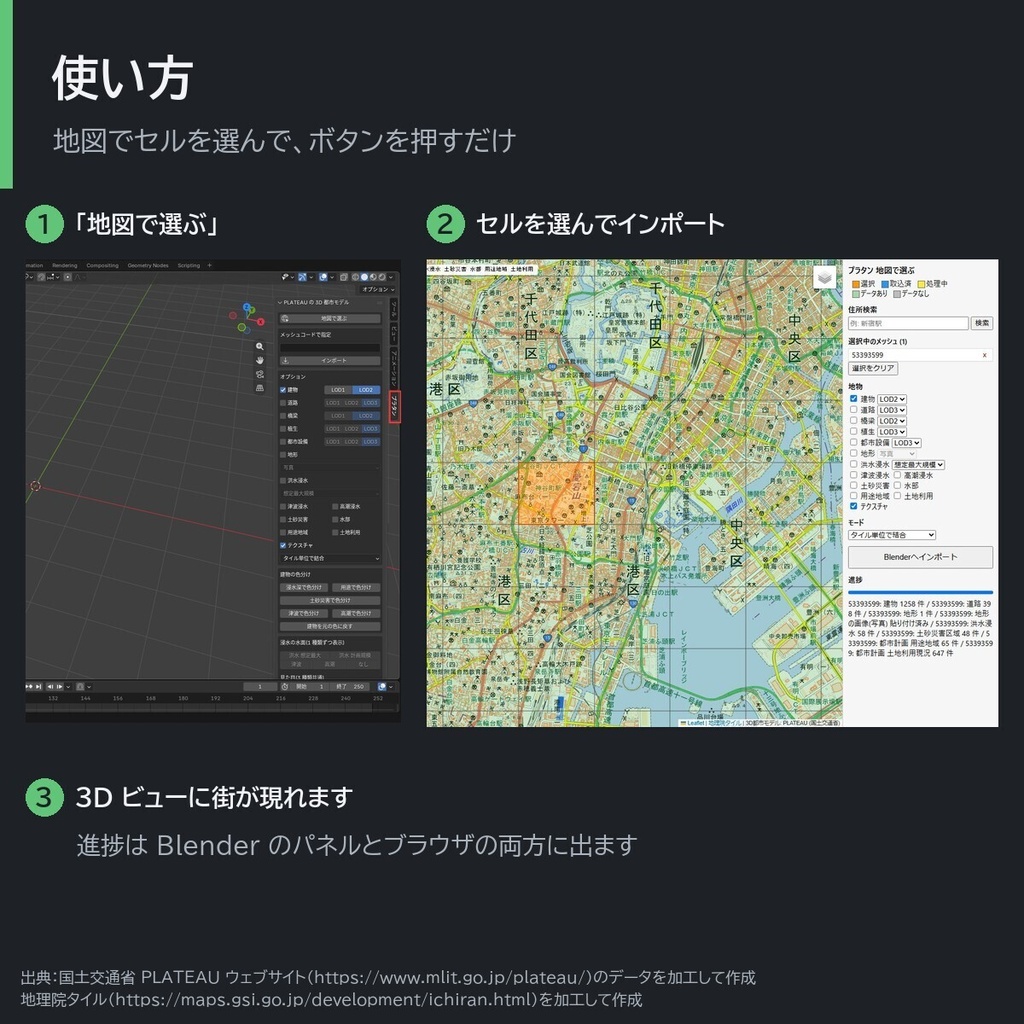
Task: Click the メッシュコードで指定 input field in Blender
Action: pos(330,348)
